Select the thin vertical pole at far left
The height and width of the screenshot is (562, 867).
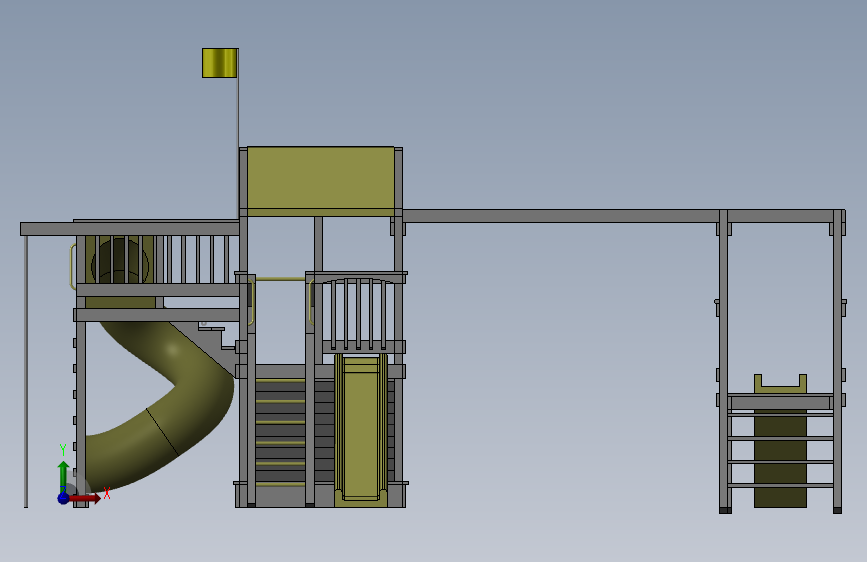point(26,371)
